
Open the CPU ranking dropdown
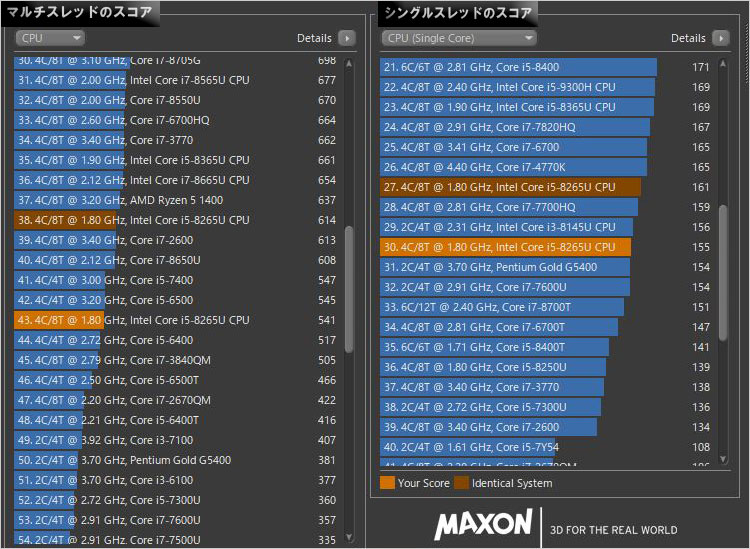(x=50, y=38)
